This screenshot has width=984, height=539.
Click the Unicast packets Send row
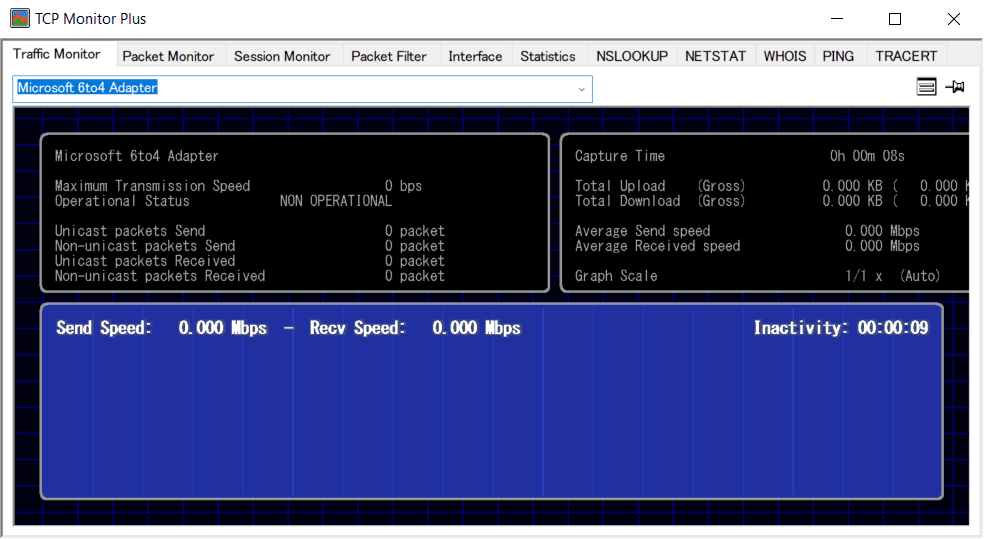pyautogui.click(x=249, y=231)
